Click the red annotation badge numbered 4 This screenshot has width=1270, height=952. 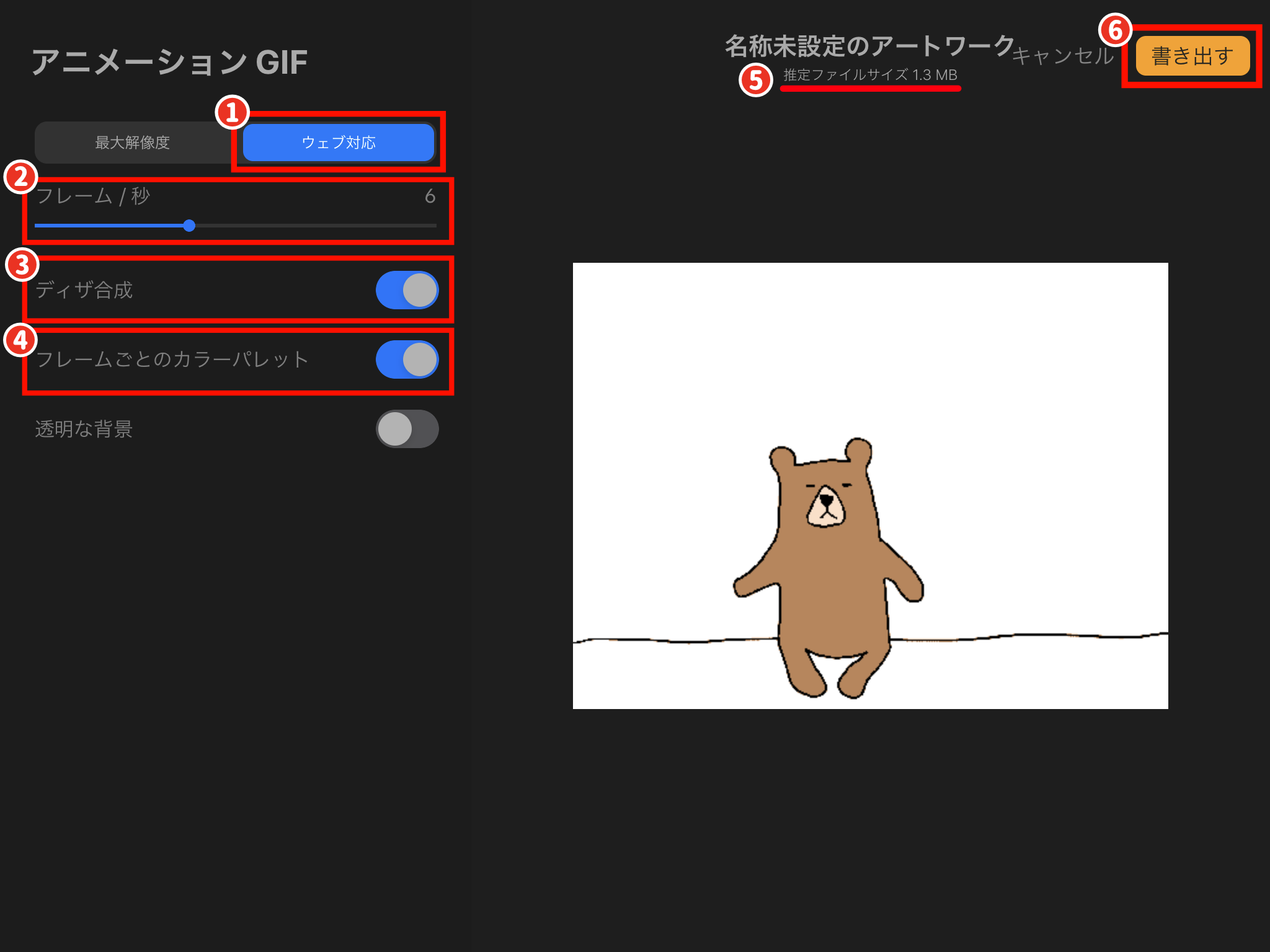click(x=20, y=340)
